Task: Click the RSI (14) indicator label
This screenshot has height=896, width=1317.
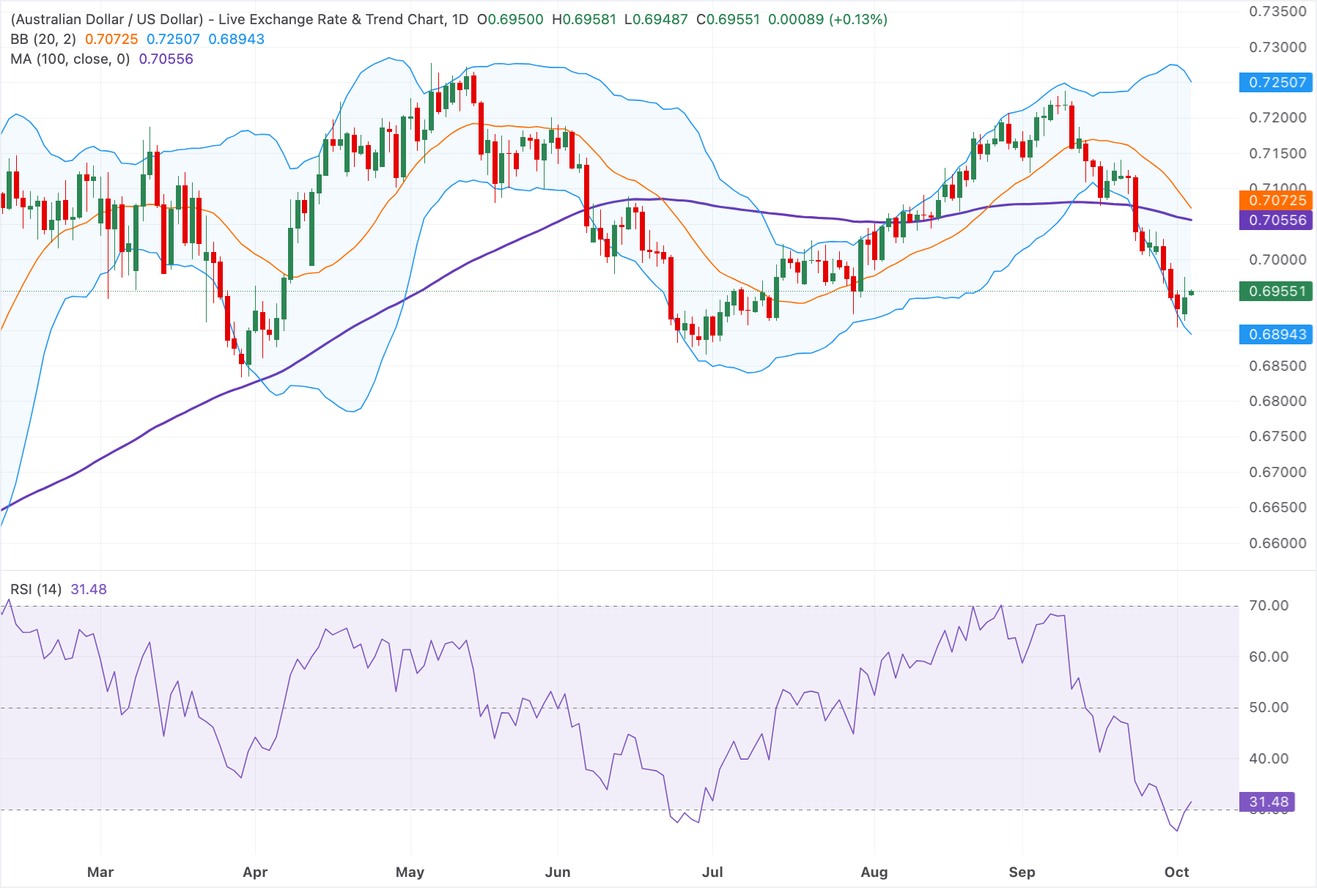Action: (x=36, y=589)
